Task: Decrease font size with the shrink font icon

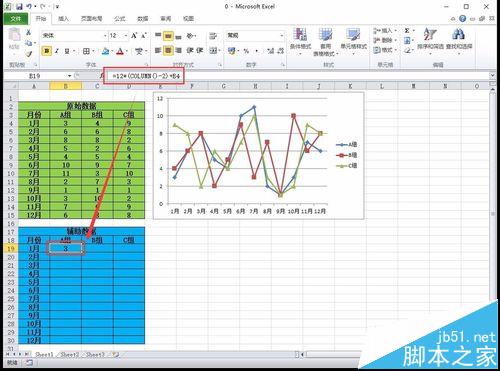Action: pos(144,35)
